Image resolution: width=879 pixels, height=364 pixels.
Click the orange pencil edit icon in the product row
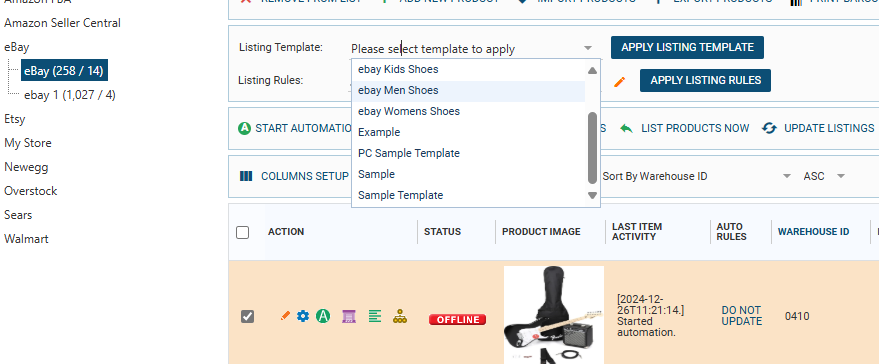(x=285, y=316)
